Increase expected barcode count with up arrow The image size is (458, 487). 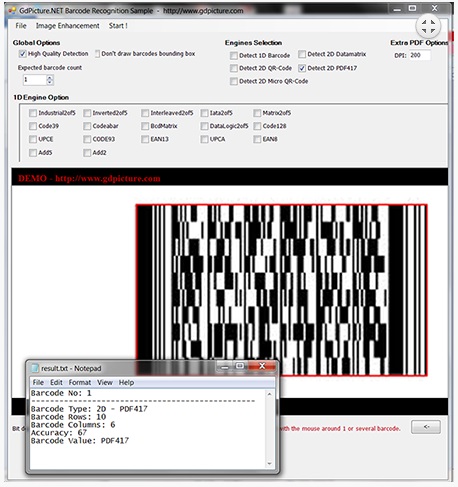[x=50, y=77]
